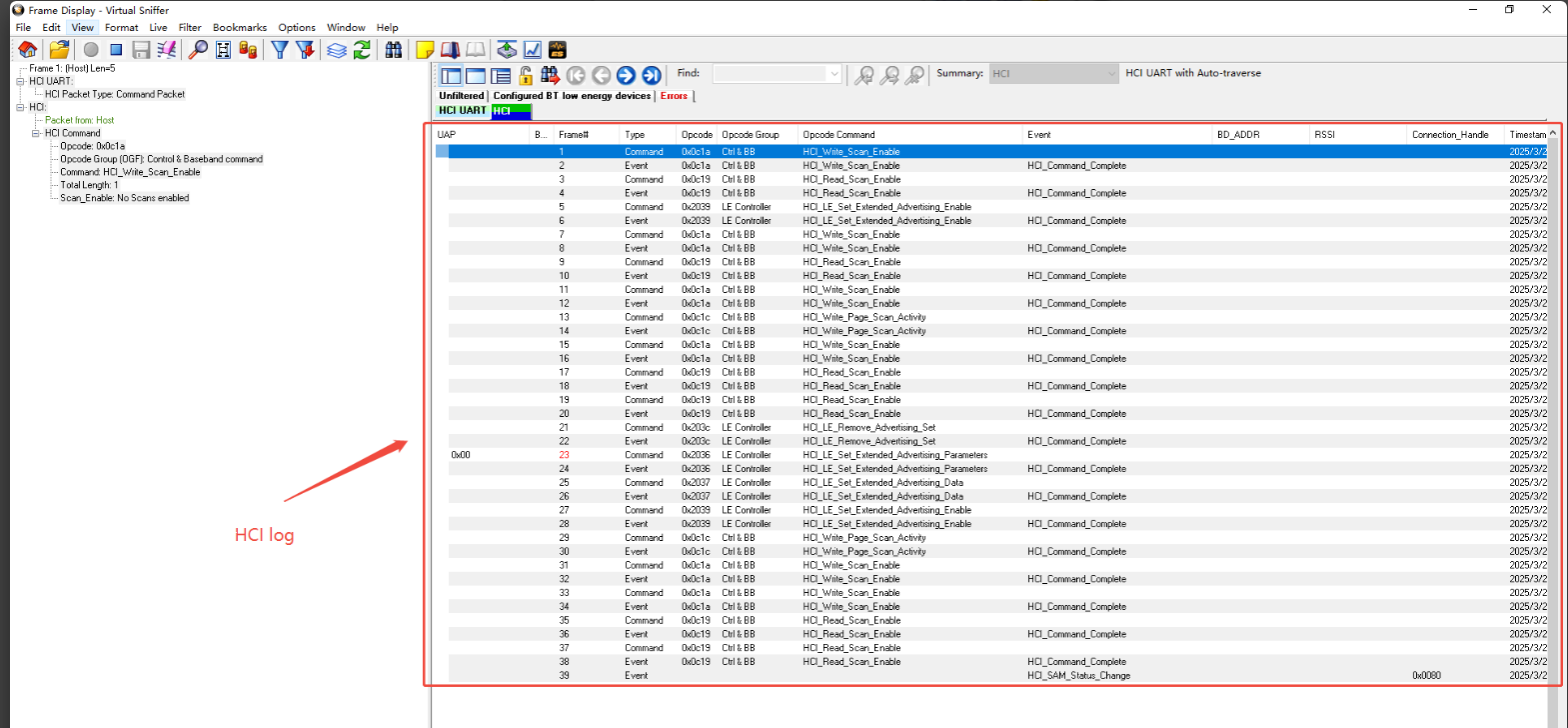Click the gray round record button
Screen dimensions: 1568x728
click(x=91, y=49)
